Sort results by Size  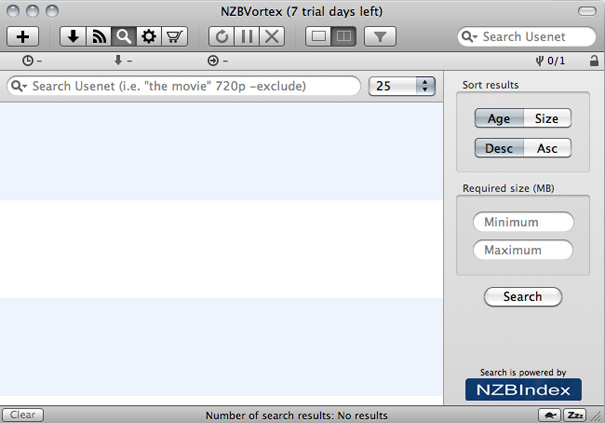[x=546, y=119]
